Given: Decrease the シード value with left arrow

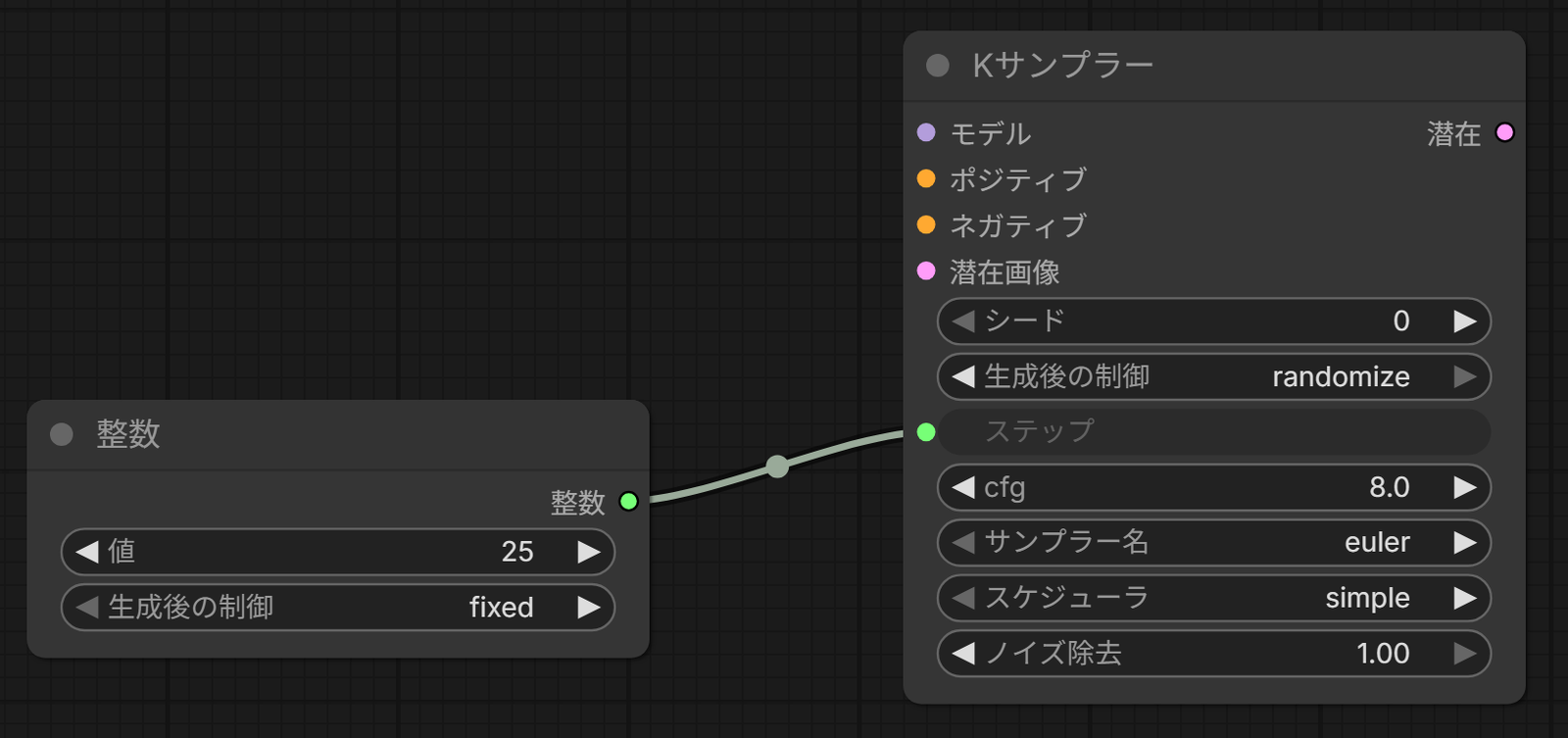Looking at the screenshot, I should [x=963, y=321].
